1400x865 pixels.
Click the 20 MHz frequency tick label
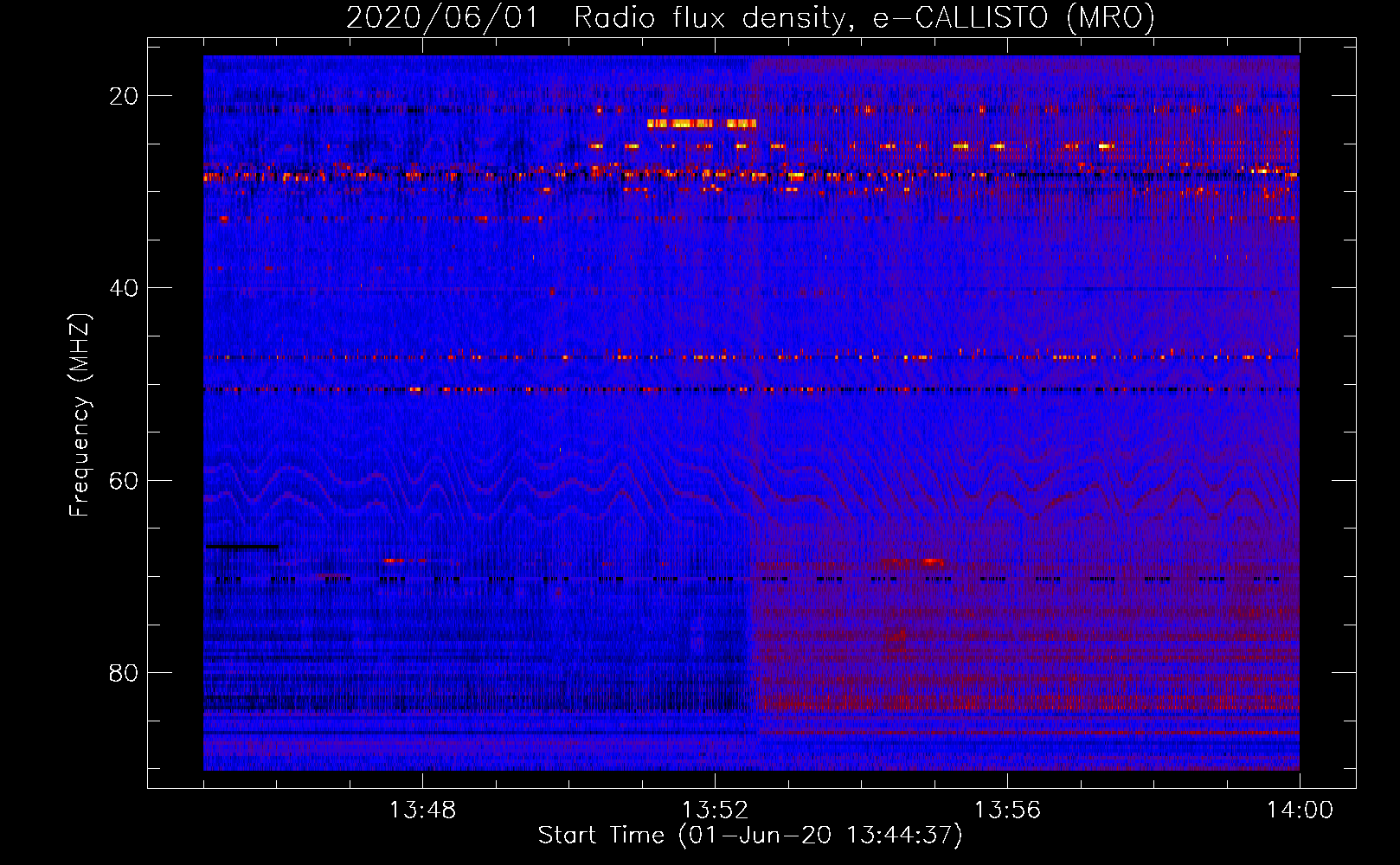[x=124, y=96]
